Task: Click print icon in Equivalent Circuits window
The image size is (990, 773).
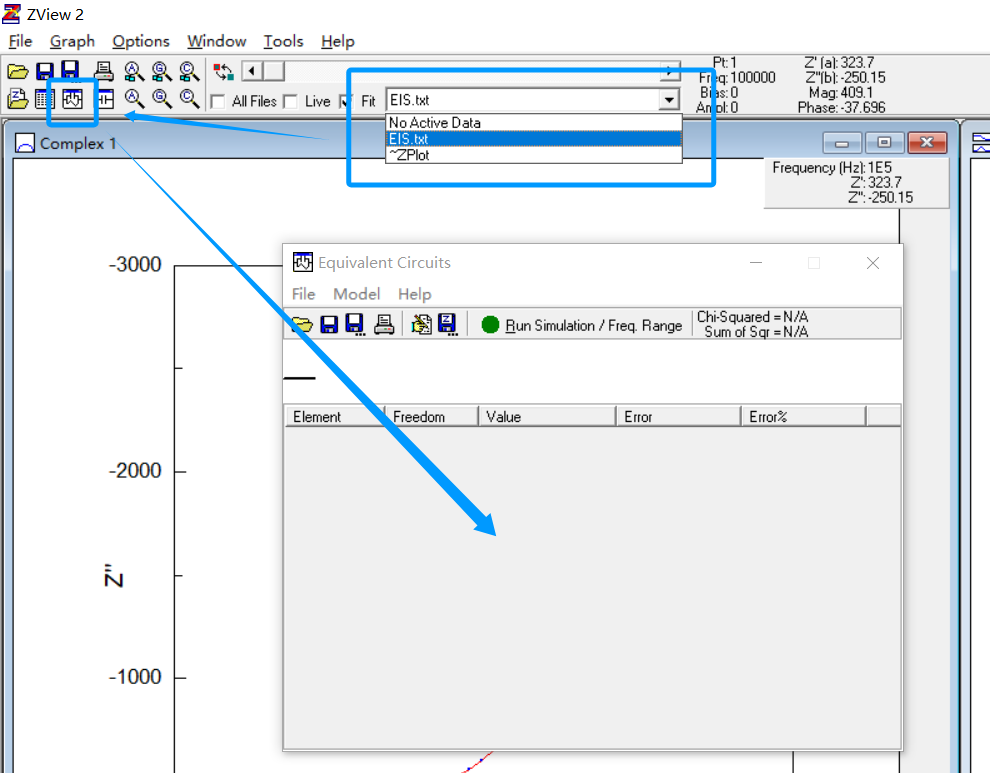Action: tap(384, 324)
